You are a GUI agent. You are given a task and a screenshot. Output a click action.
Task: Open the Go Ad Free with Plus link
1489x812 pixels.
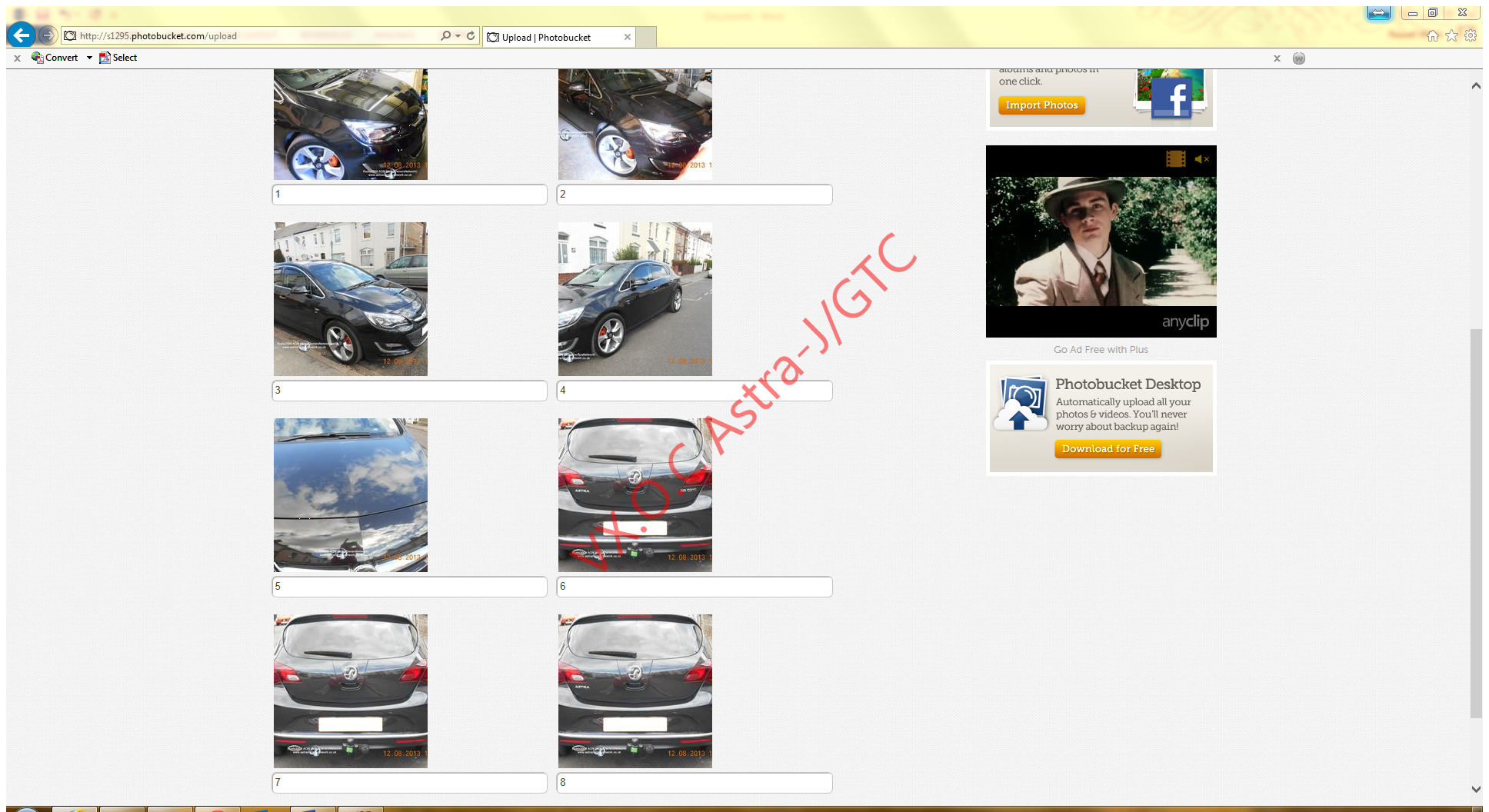(x=1101, y=349)
